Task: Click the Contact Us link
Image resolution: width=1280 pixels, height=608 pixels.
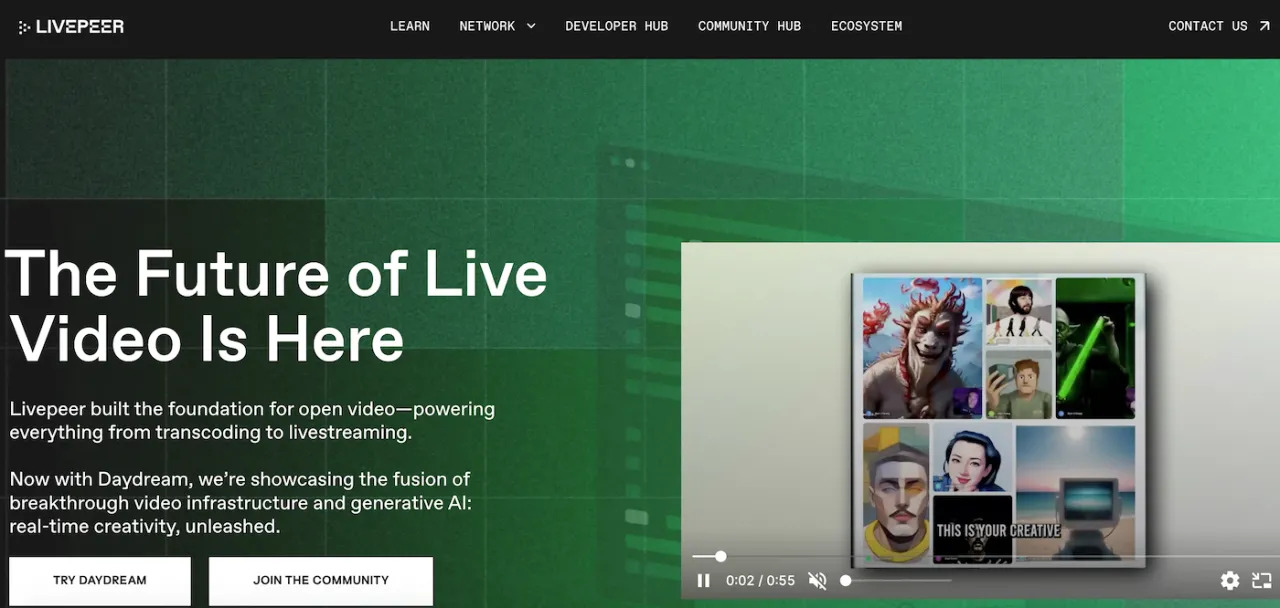Action: pyautogui.click(x=1207, y=26)
